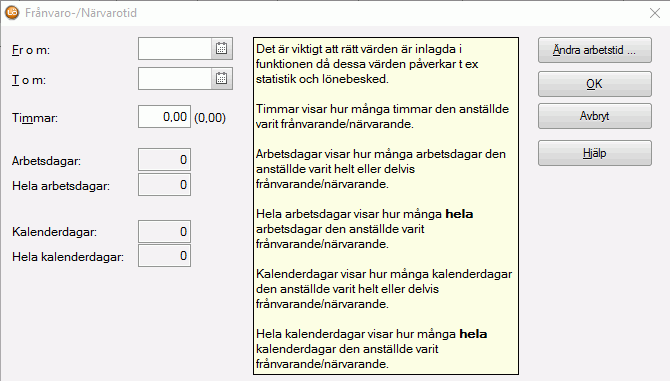Click the yellow information text box
This screenshot has height=381, width=670.
(386, 206)
